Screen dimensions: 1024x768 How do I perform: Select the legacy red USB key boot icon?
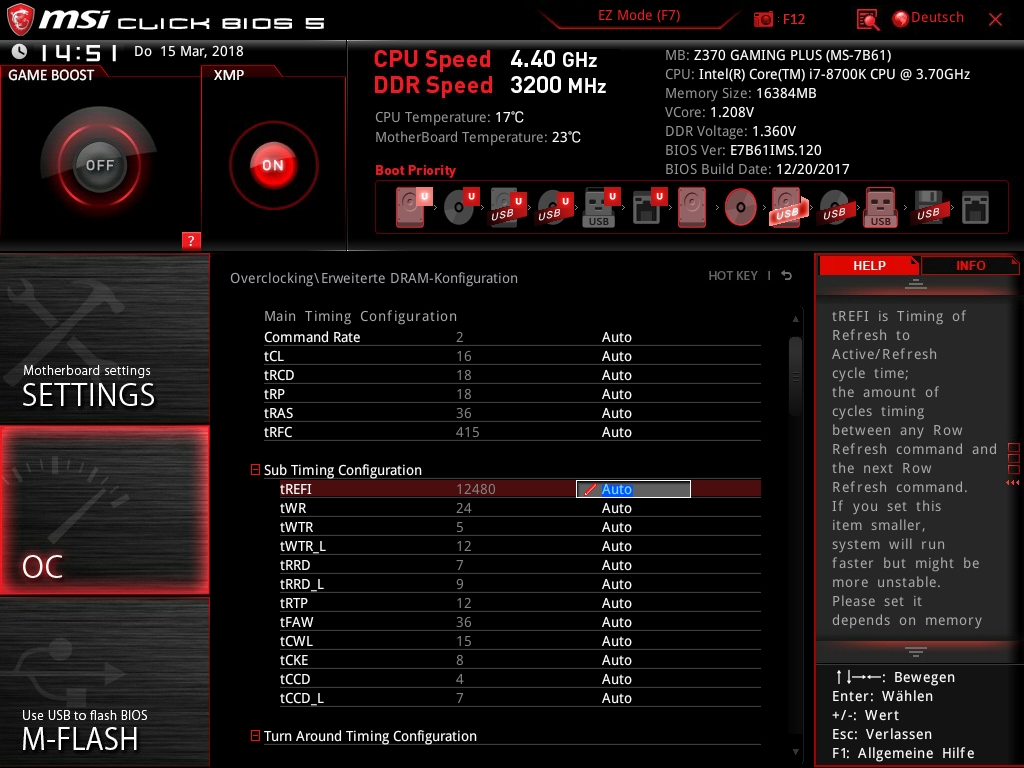tap(880, 207)
